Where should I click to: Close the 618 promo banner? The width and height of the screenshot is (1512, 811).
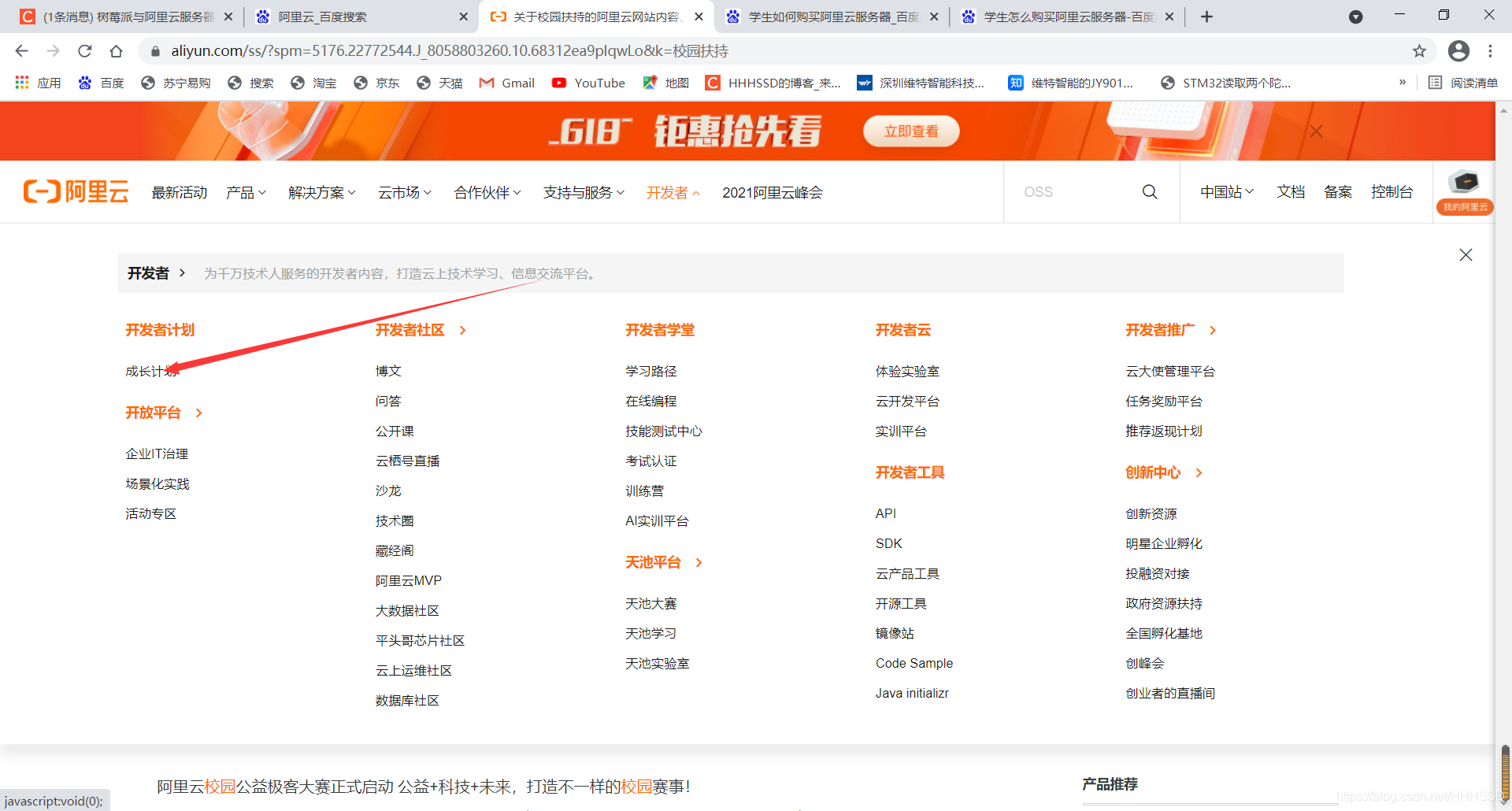[x=1316, y=131]
